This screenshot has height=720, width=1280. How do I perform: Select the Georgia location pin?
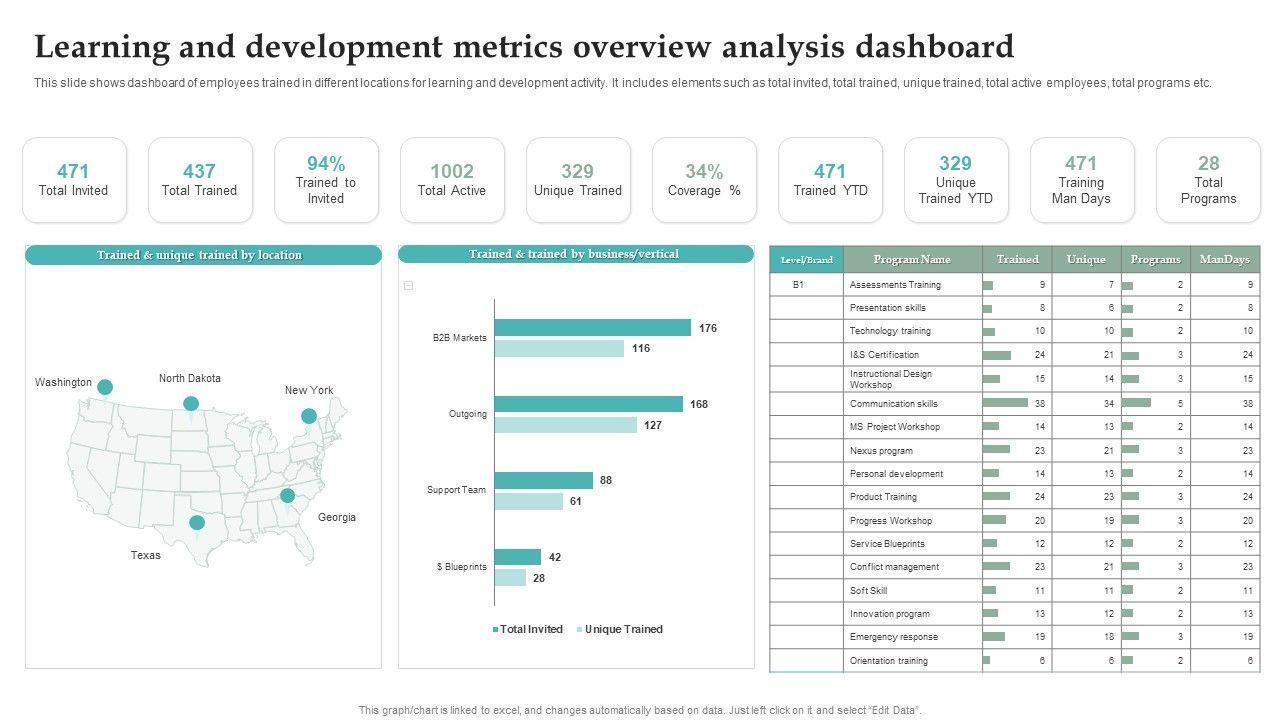pyautogui.click(x=287, y=495)
